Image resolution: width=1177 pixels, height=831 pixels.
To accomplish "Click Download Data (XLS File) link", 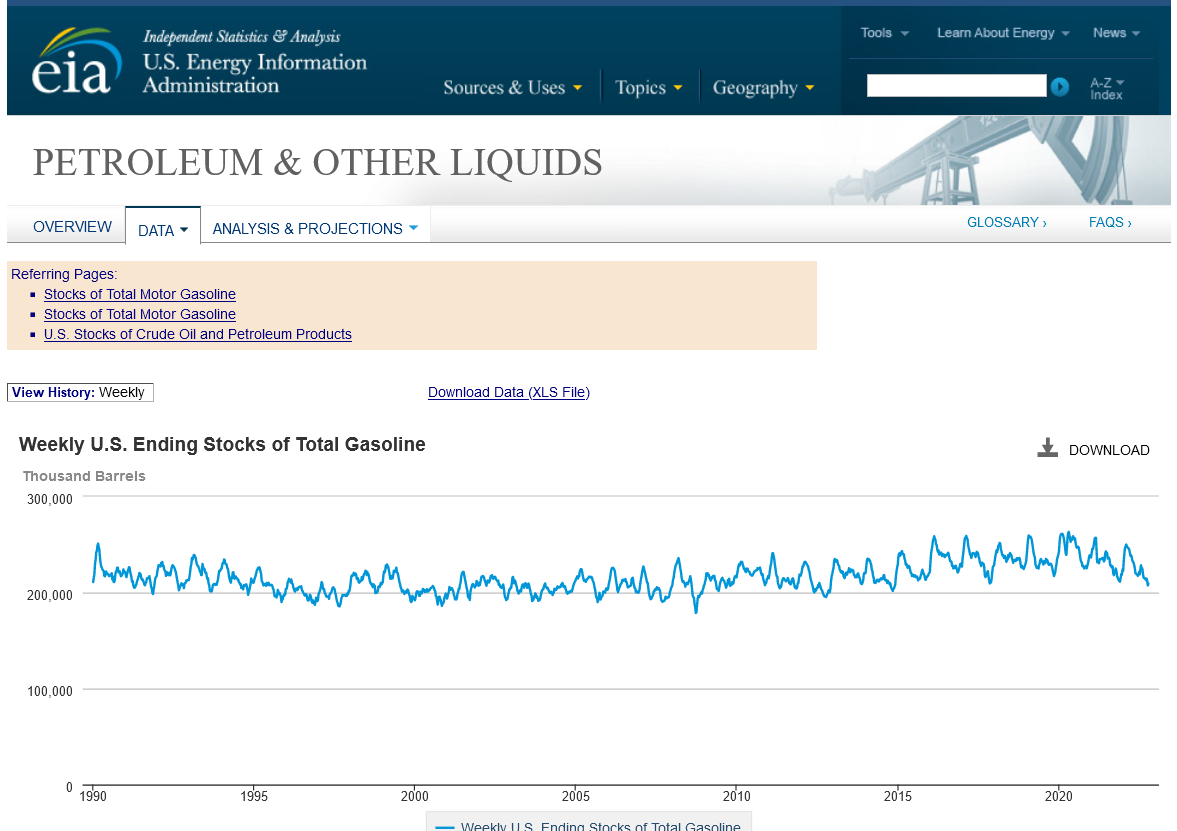I will click(508, 392).
